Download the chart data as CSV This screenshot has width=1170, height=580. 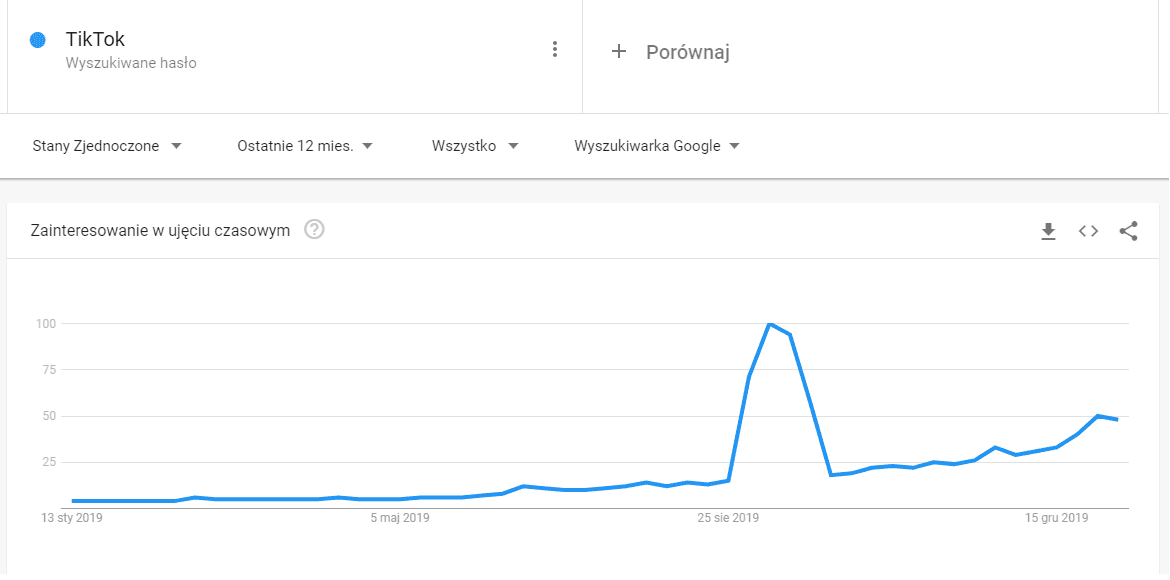click(1048, 231)
